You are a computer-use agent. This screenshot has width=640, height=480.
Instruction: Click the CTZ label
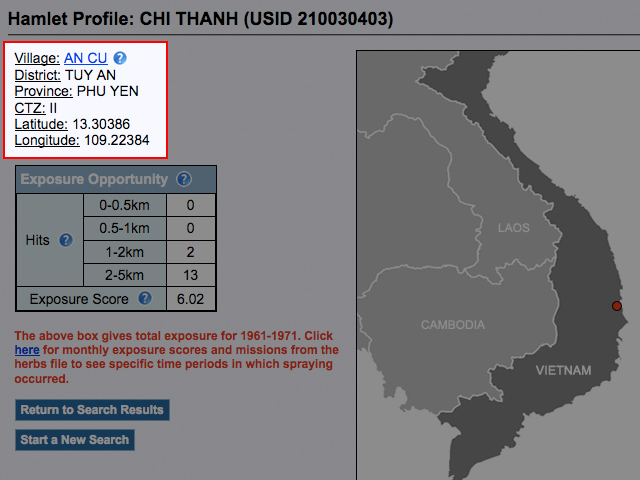click(x=30, y=108)
